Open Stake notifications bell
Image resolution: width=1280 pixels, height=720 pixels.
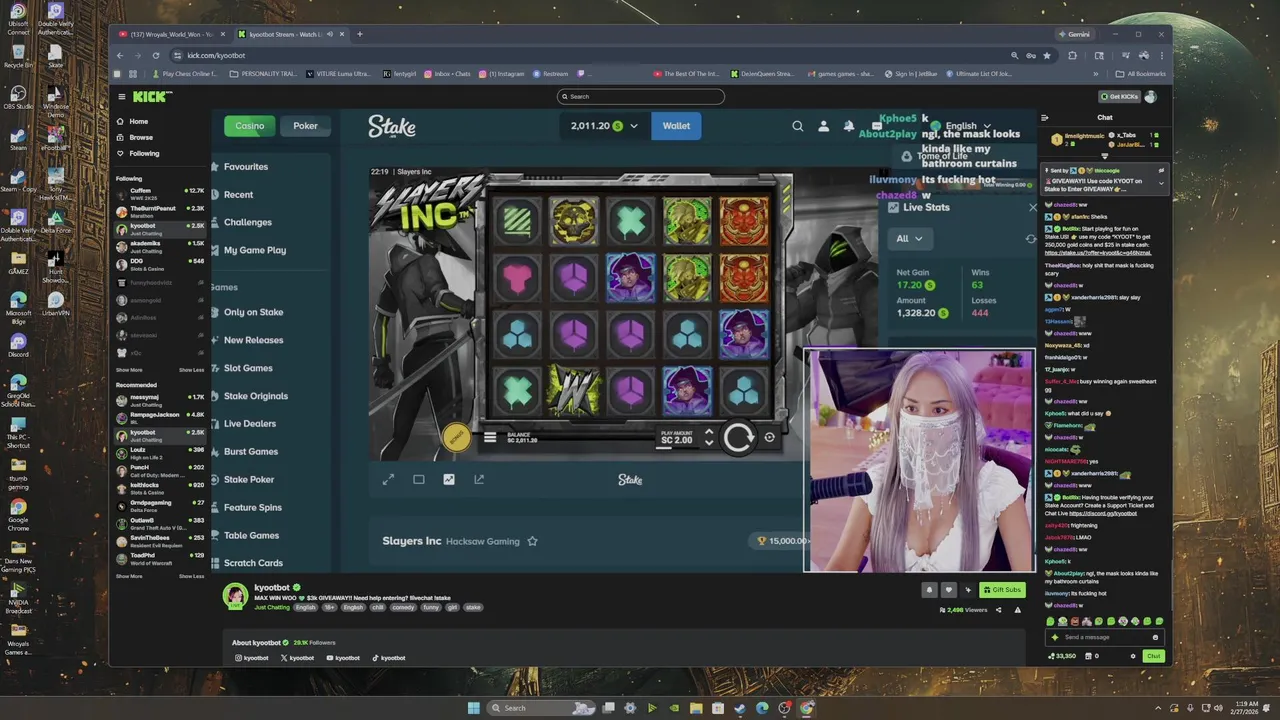[848, 126]
